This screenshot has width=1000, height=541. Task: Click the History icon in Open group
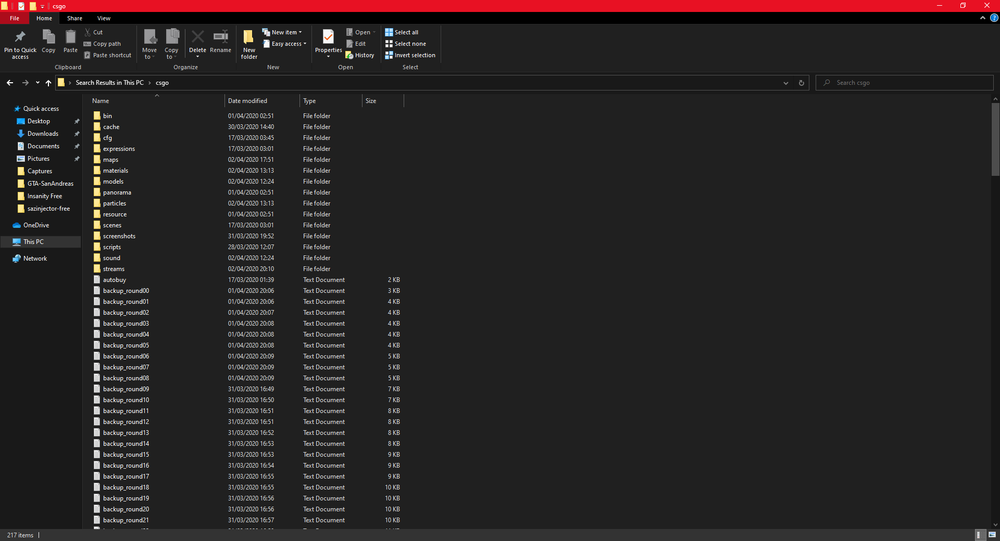click(x=359, y=55)
